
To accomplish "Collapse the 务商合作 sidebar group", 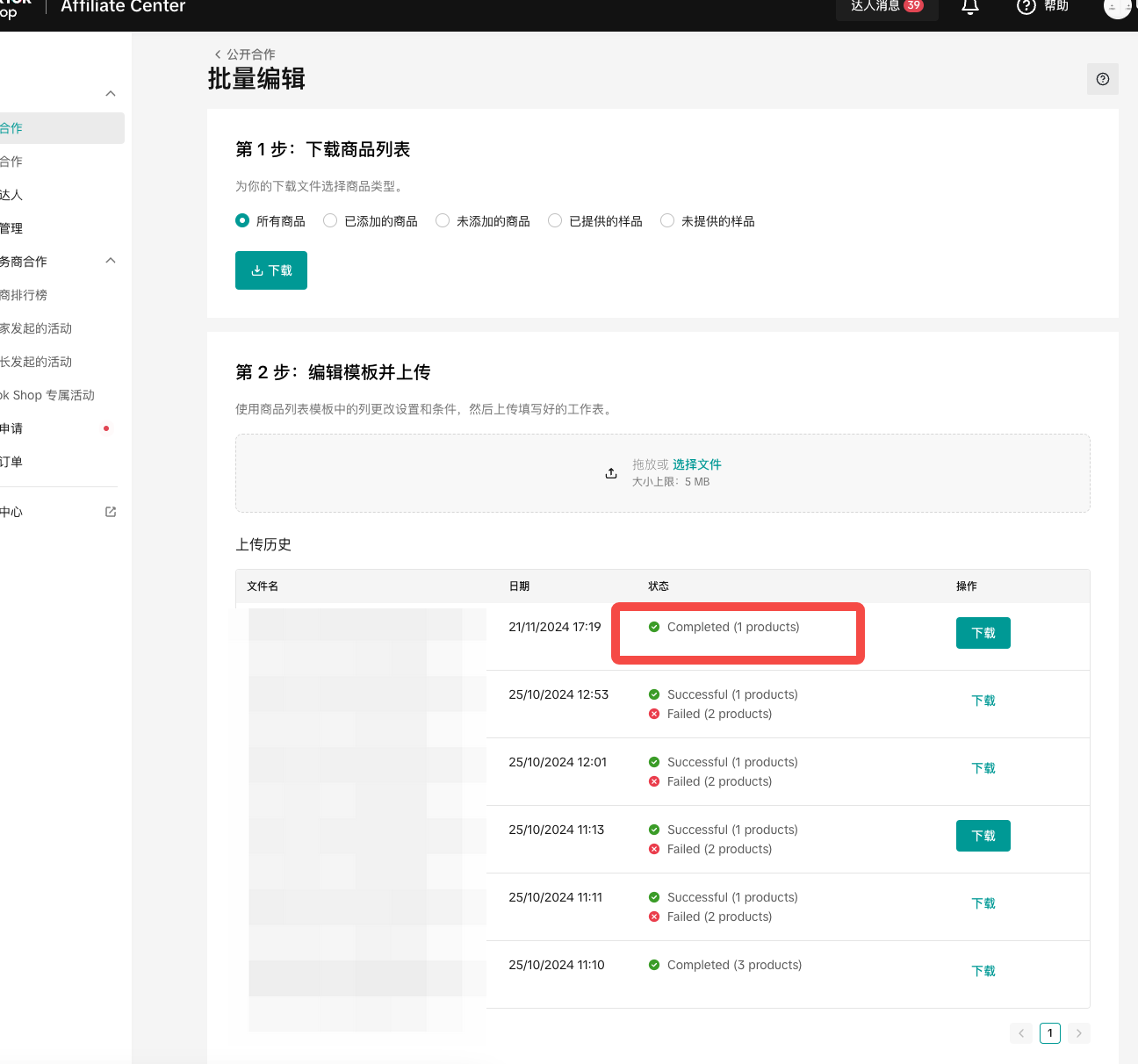I will 111,261.
